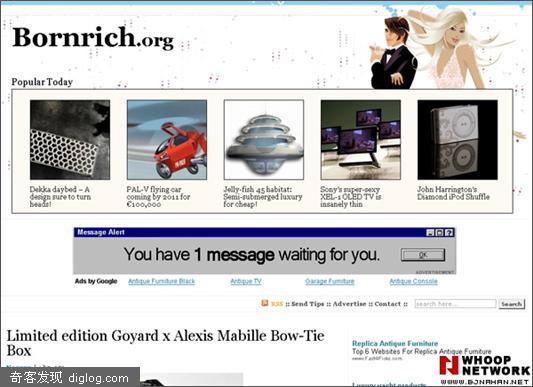Click the 'Popular Today' heading
The width and height of the screenshot is (533, 387).
pos(42,82)
